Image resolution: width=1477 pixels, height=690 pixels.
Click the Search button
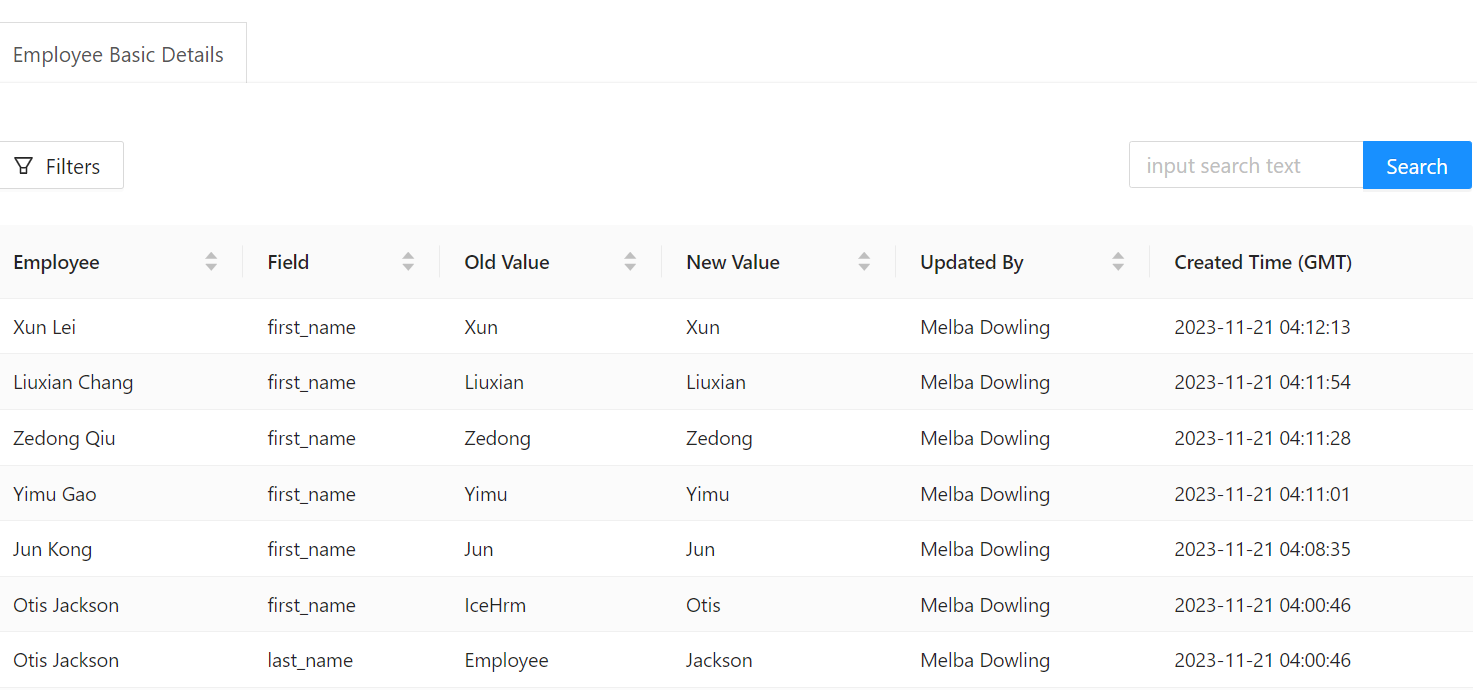(1416, 166)
